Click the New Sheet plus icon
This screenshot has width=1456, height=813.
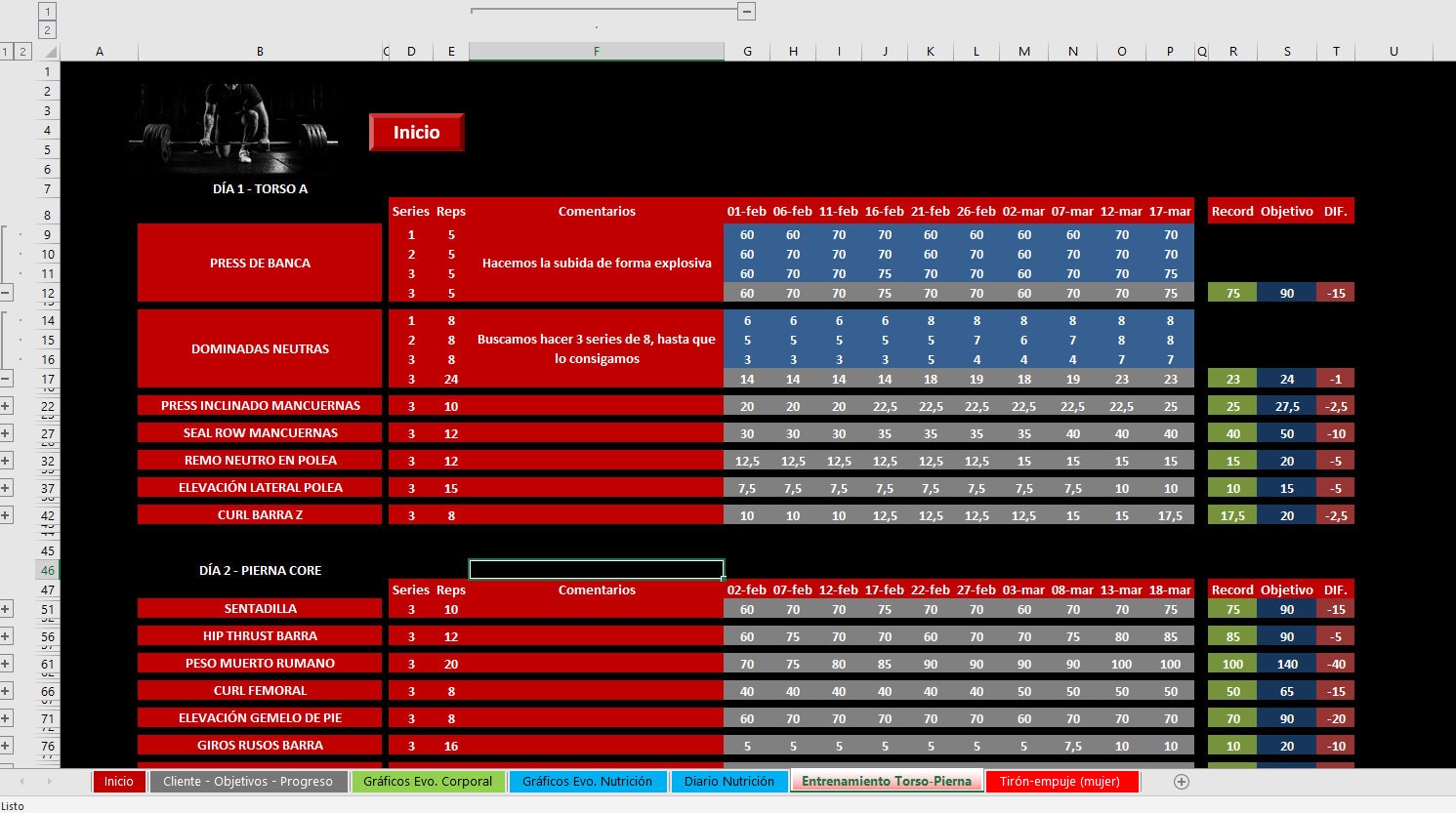coord(1181,781)
